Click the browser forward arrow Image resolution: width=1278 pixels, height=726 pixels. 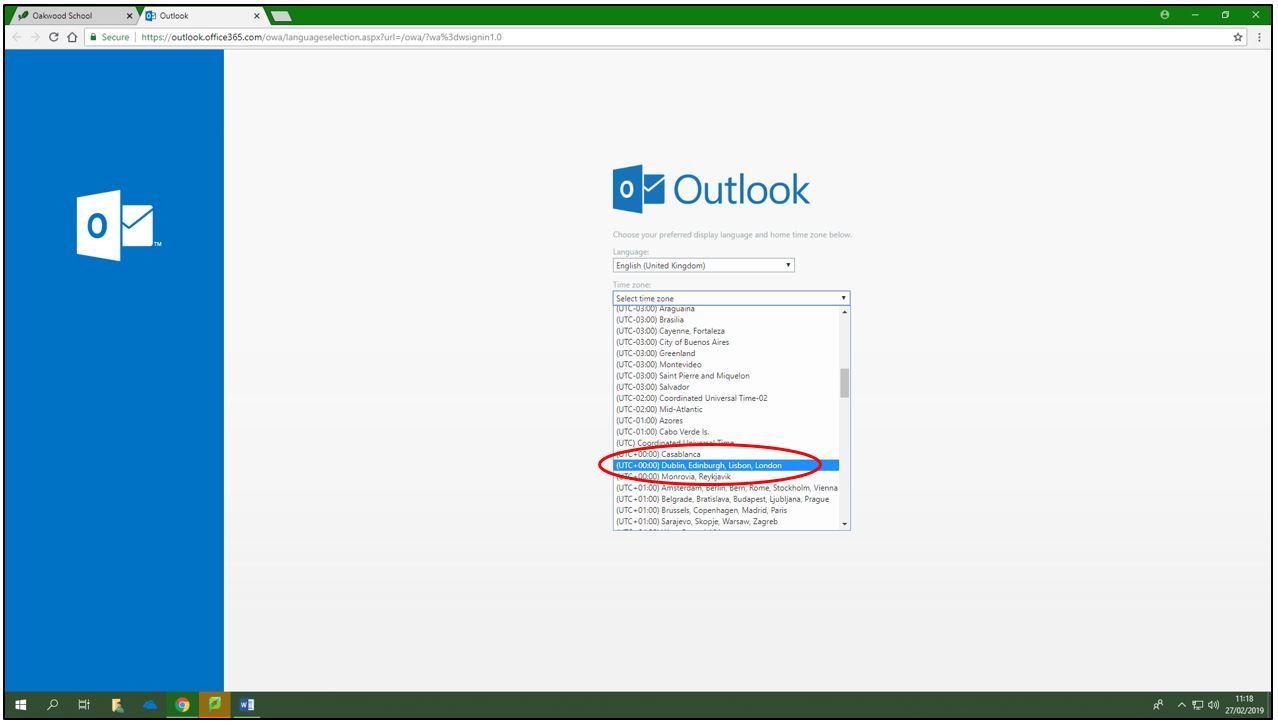(34, 37)
